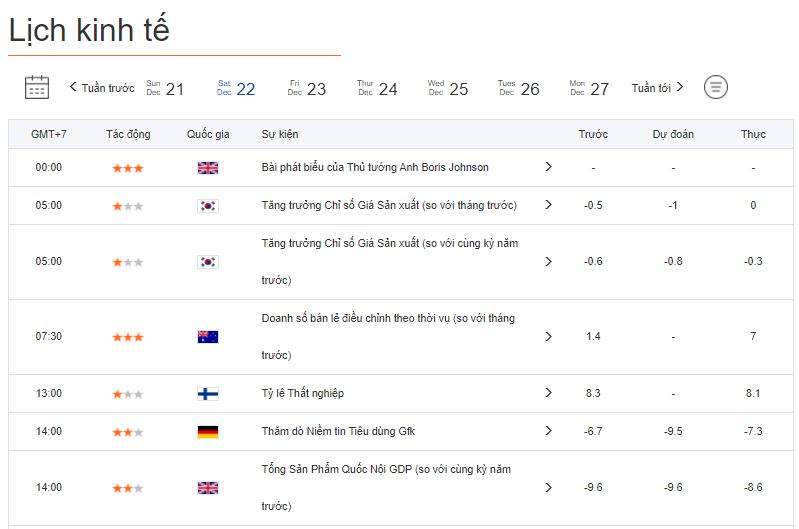799x529 pixels.
Task: Expand the Boris Johnson speech row
Action: pos(548,167)
